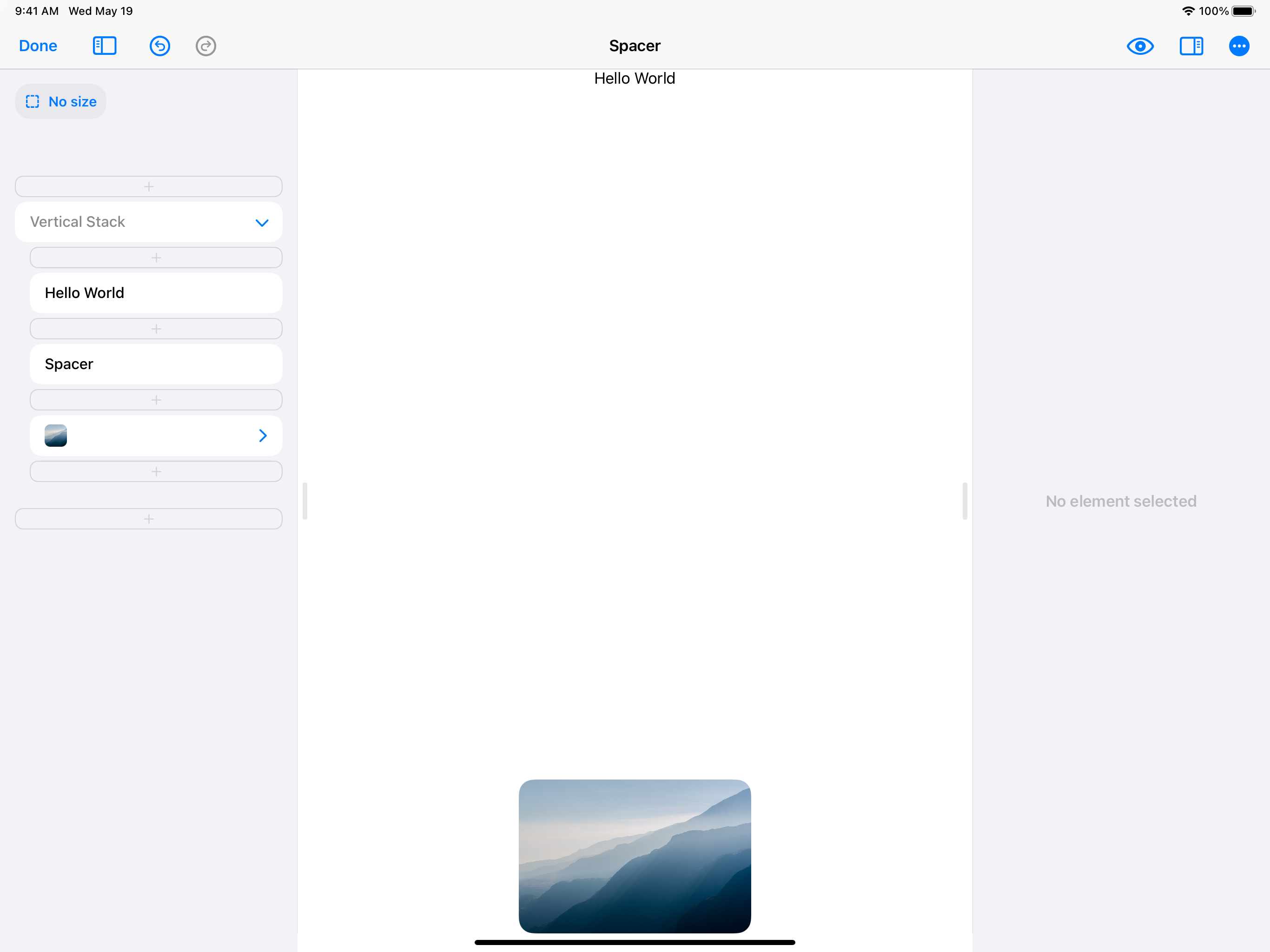Viewport: 1270px width, 952px height.
Task: Click the undo arrow icon
Action: pyautogui.click(x=159, y=46)
